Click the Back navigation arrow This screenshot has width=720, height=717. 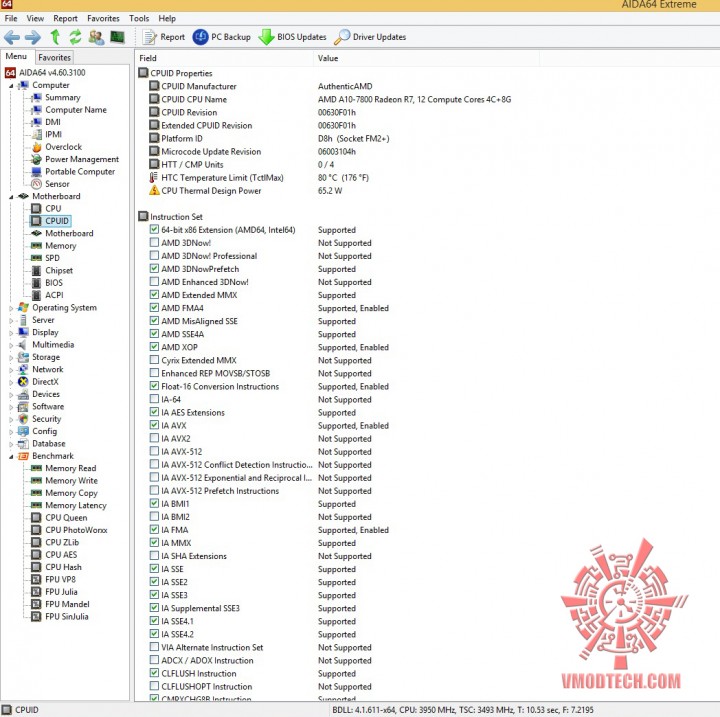pyautogui.click(x=11, y=37)
